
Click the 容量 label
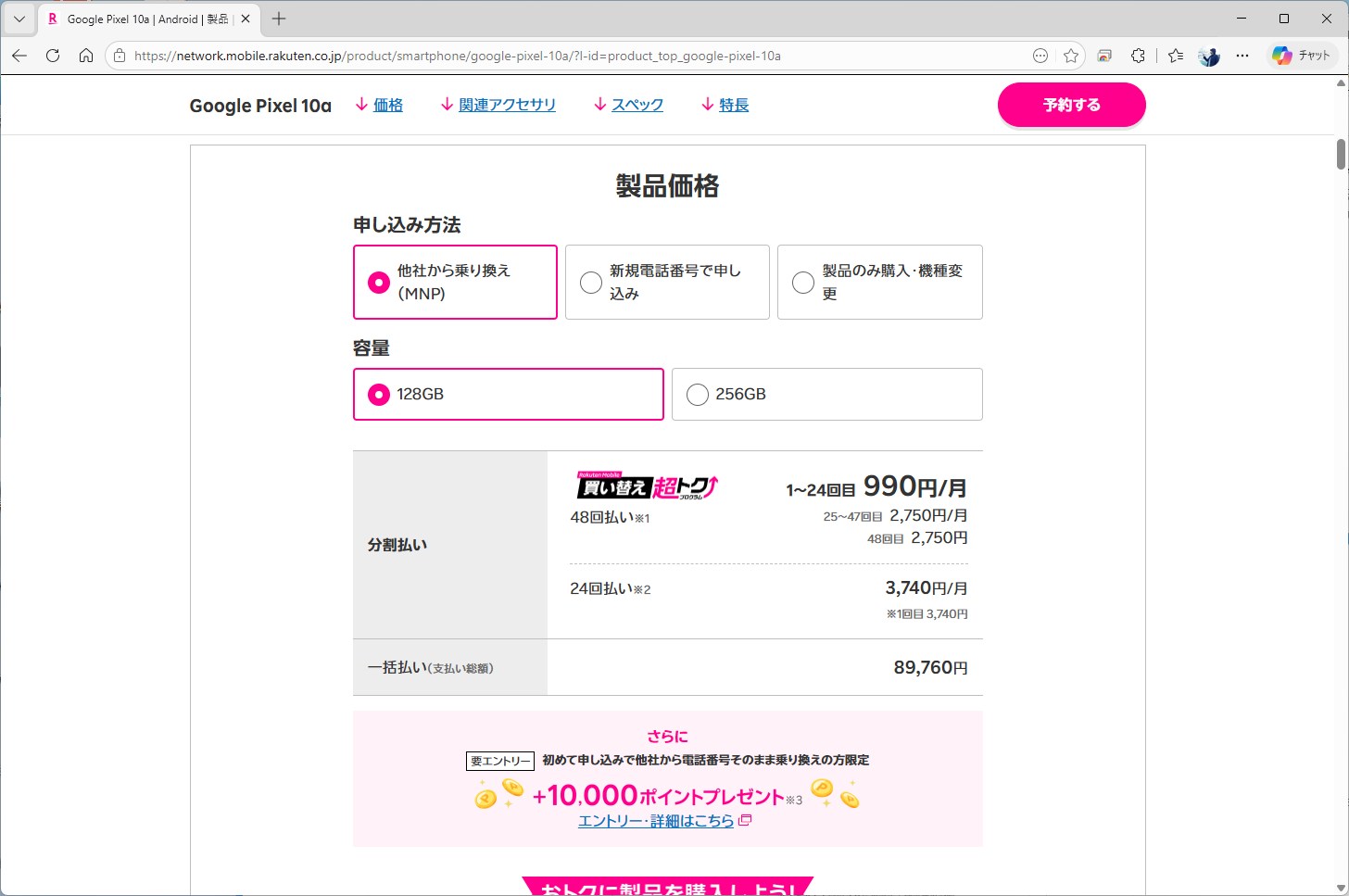point(372,348)
